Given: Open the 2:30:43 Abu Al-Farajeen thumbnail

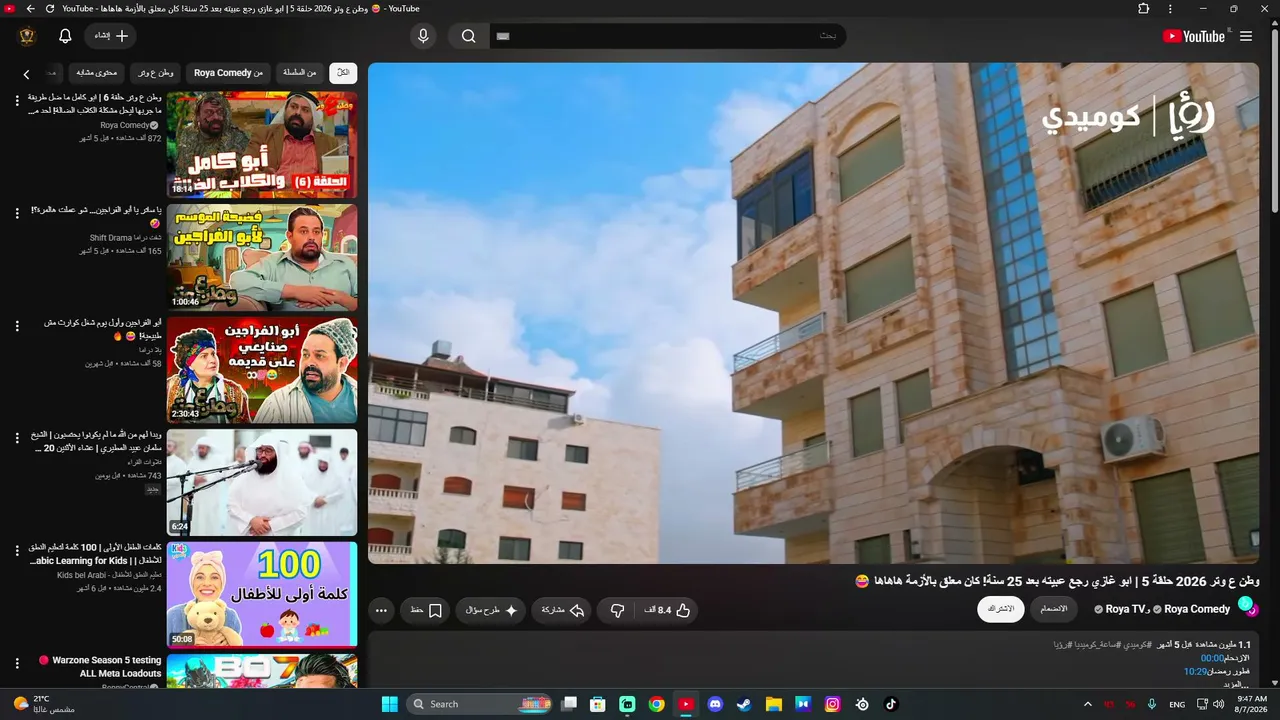Looking at the screenshot, I should 262,370.
